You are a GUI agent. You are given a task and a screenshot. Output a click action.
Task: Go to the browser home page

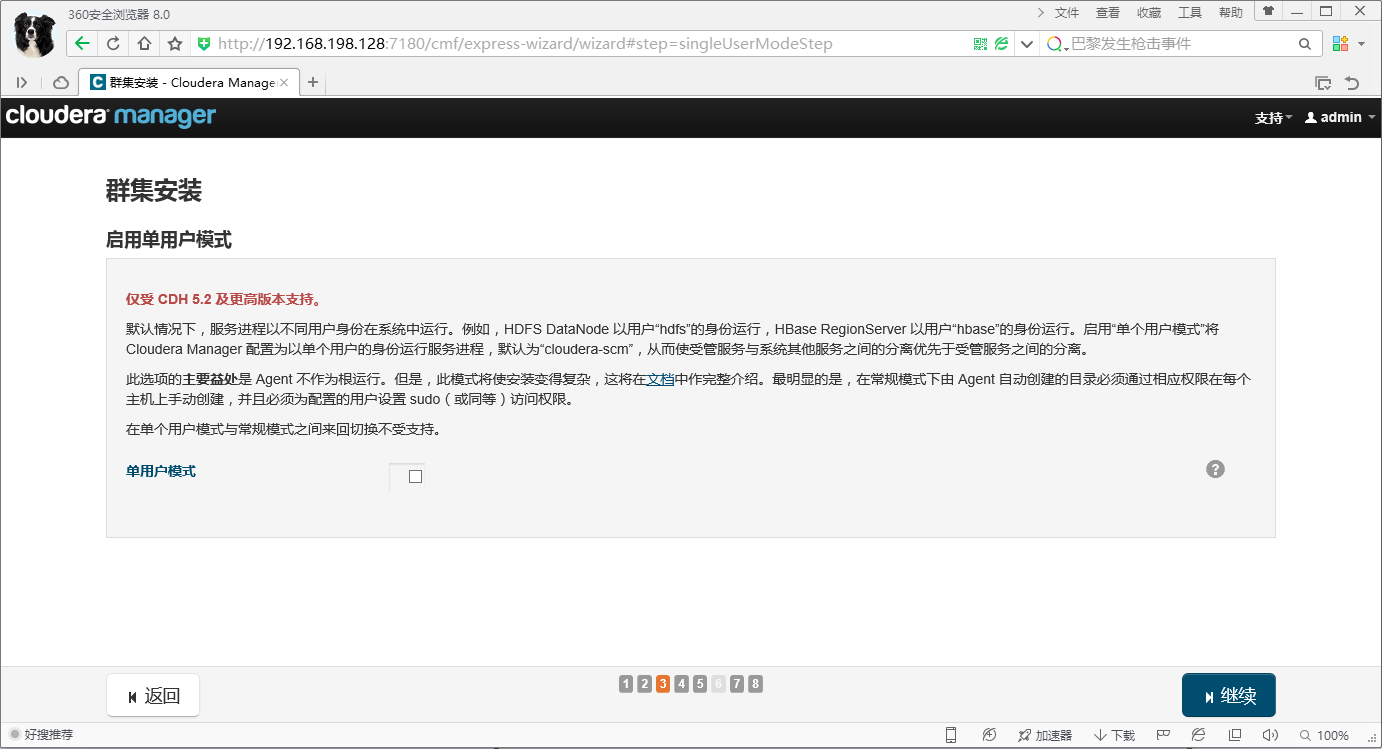(x=144, y=44)
